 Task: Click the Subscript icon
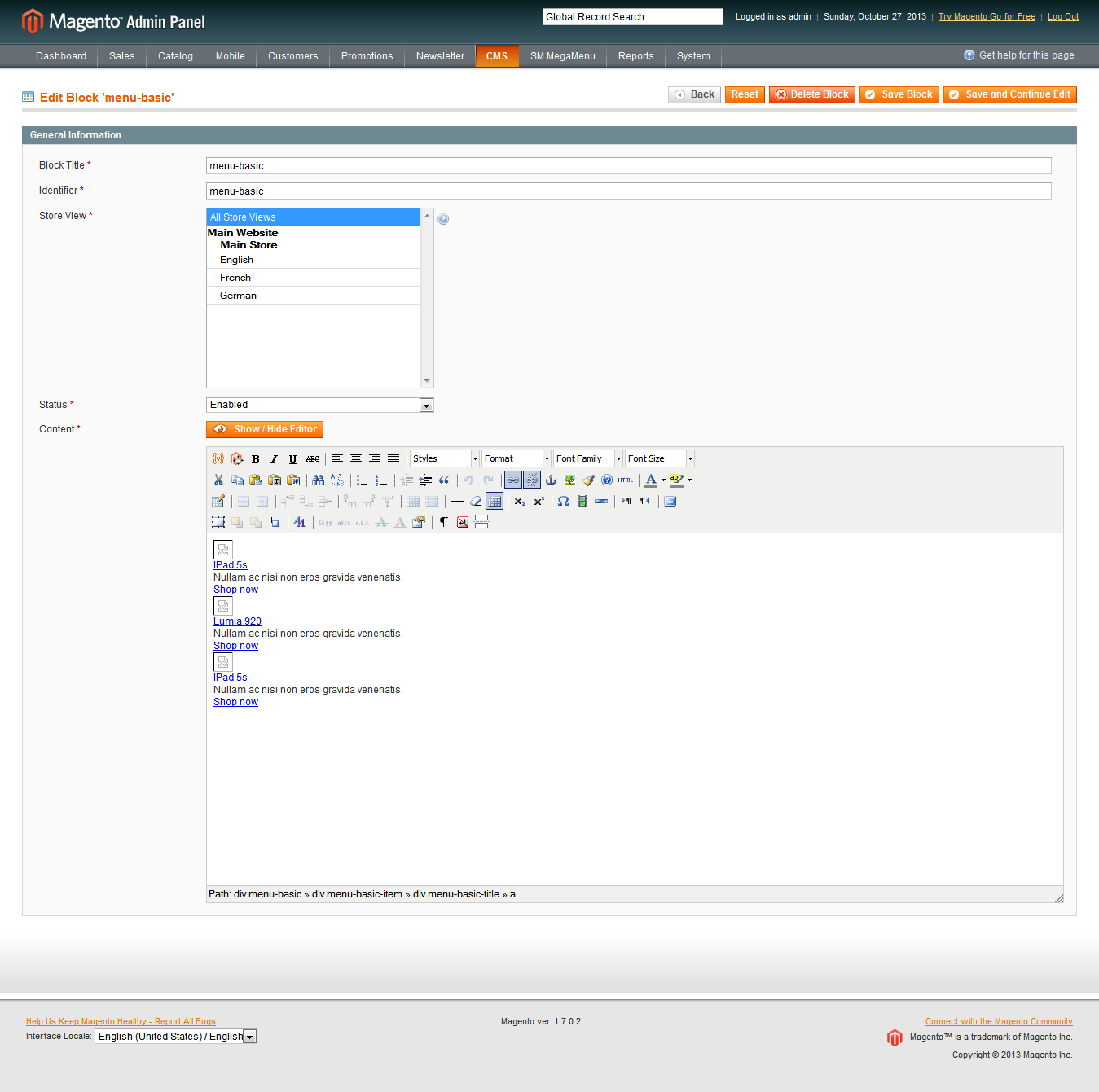click(x=520, y=502)
